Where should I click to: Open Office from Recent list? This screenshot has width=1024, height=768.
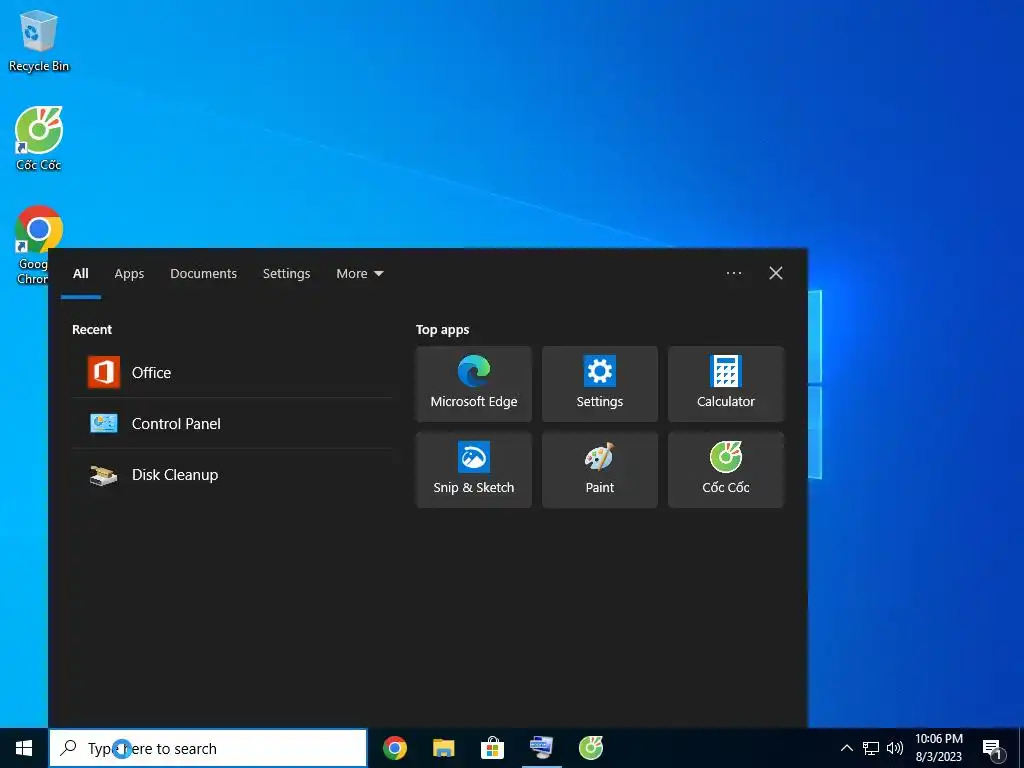click(x=232, y=372)
